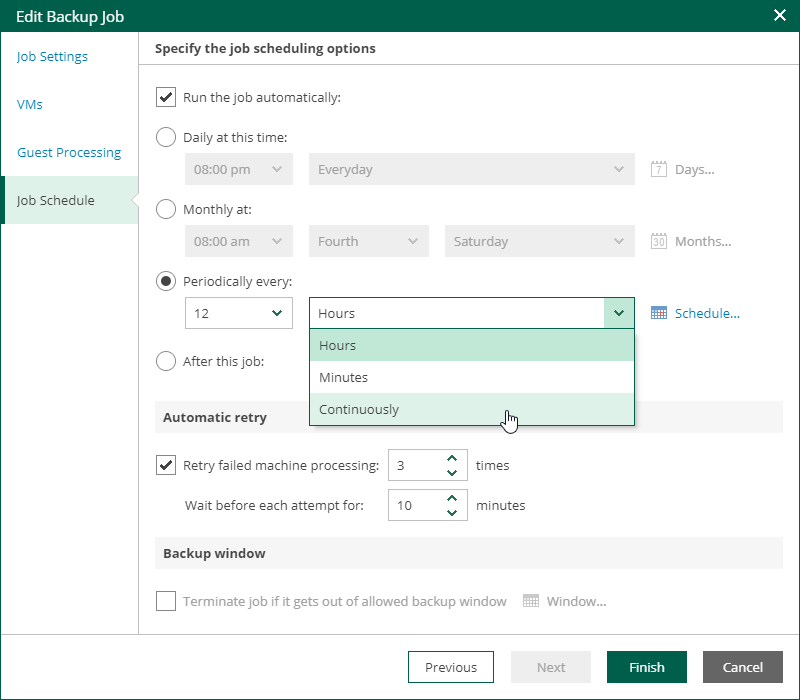Screen dimensions: 800x700
Task: Select the Daily at this time option
Action: tap(166, 137)
